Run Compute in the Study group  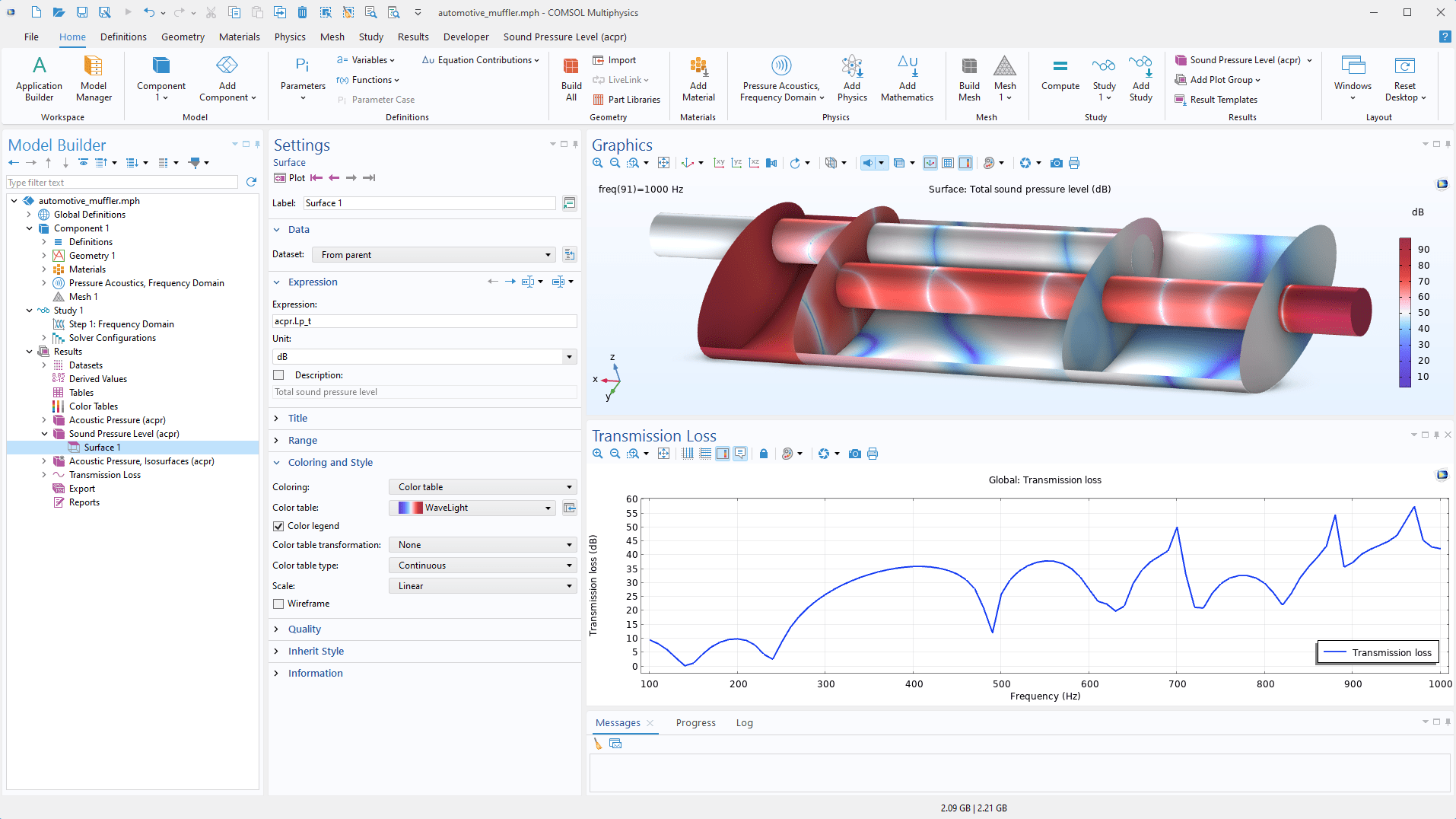tap(1060, 75)
